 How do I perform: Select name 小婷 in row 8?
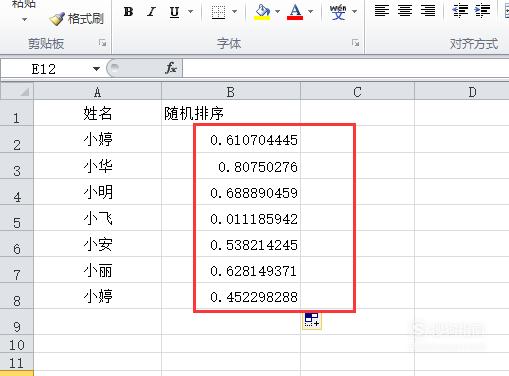[98, 296]
